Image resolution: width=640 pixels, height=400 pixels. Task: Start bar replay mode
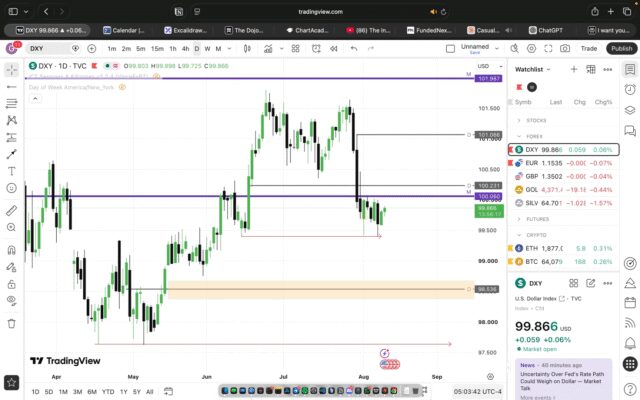point(333,49)
